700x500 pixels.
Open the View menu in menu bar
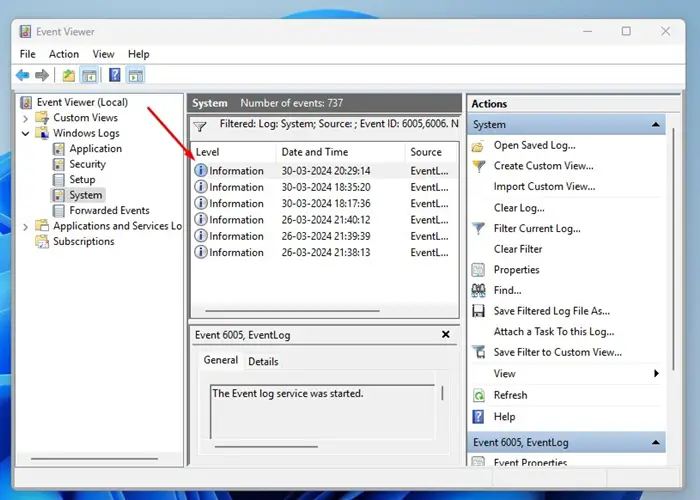(x=103, y=54)
